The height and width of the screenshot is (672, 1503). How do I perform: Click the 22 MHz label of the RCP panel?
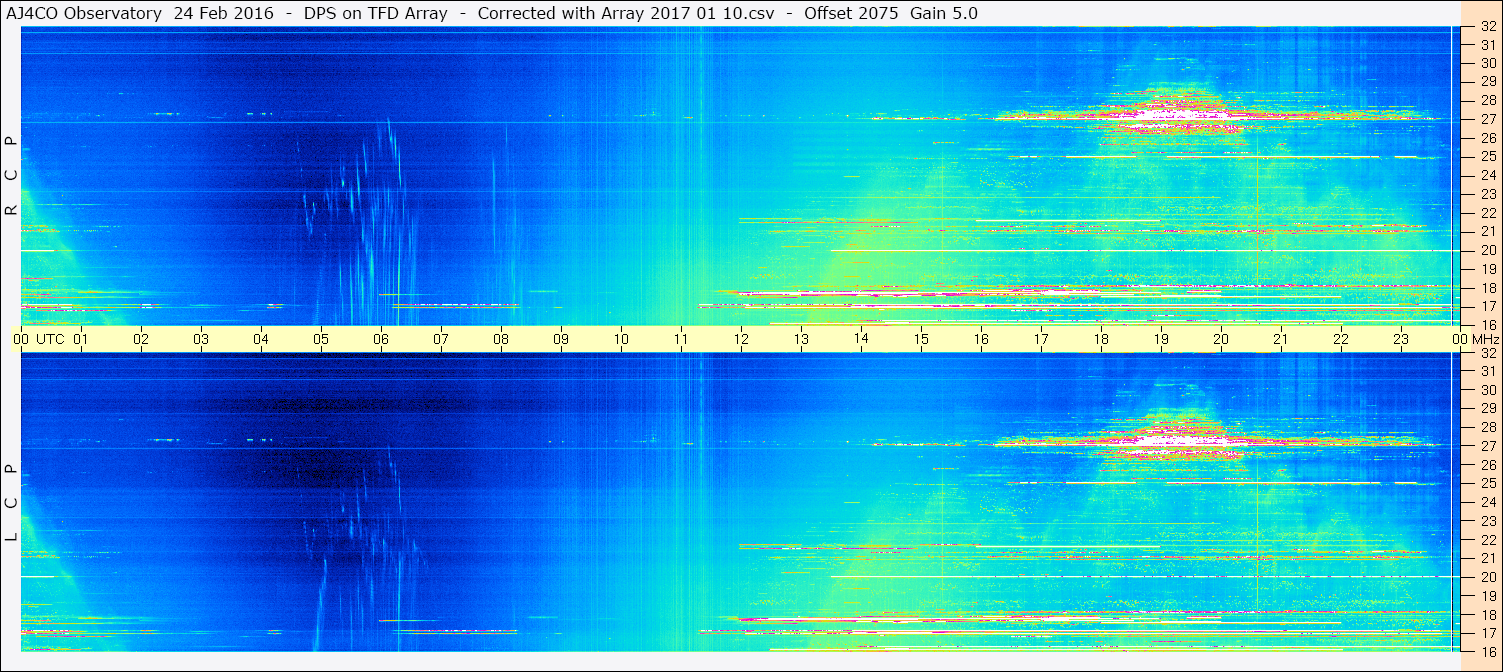[x=1488, y=213]
